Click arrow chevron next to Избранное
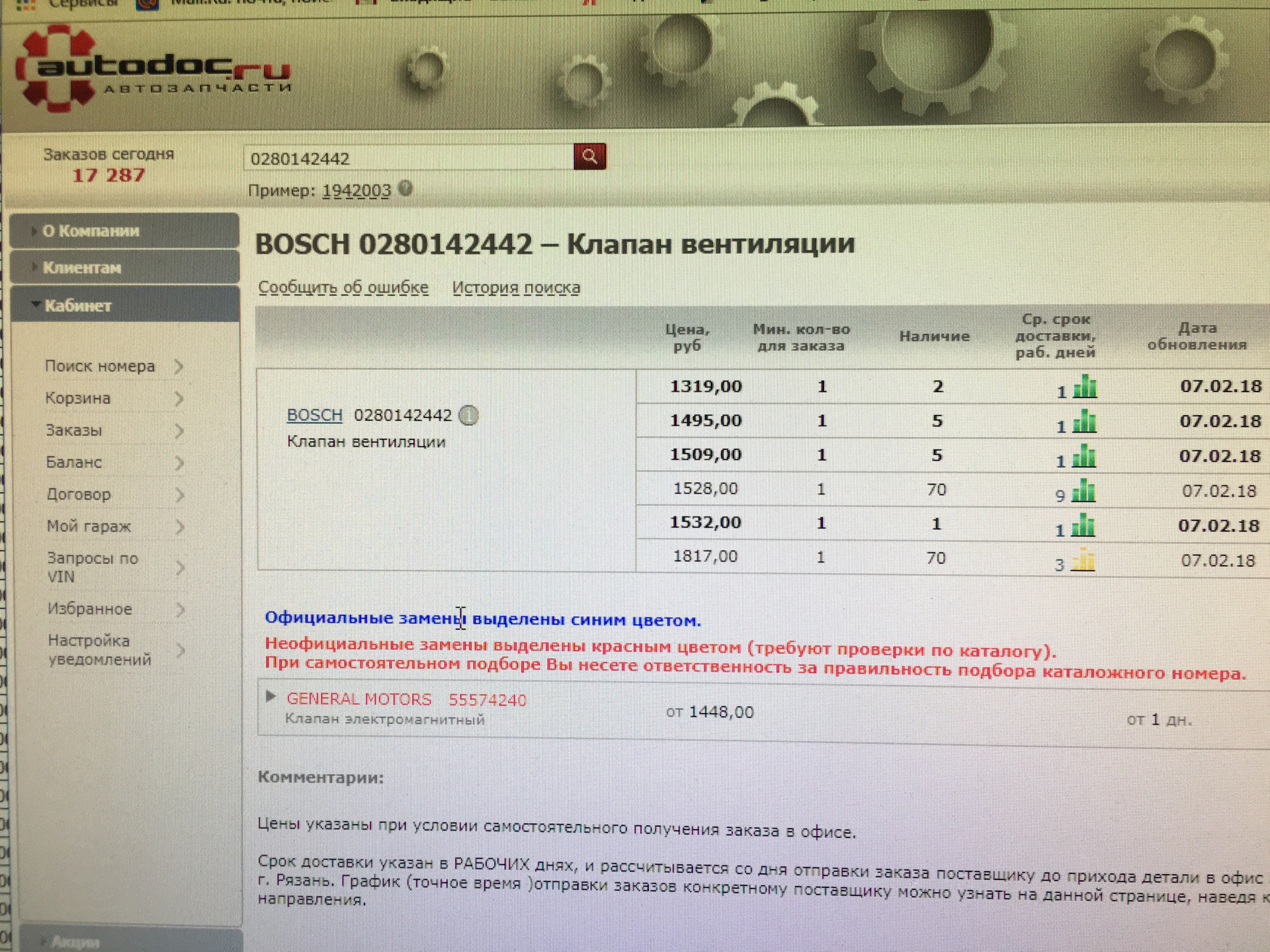Image resolution: width=1270 pixels, height=952 pixels. point(180,610)
